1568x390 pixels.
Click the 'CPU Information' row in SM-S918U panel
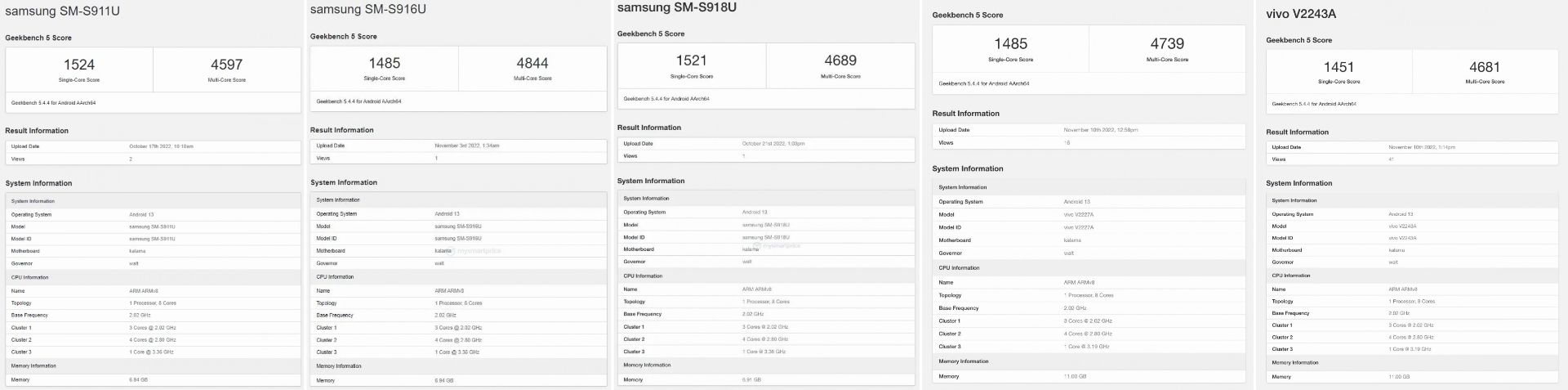(766, 276)
